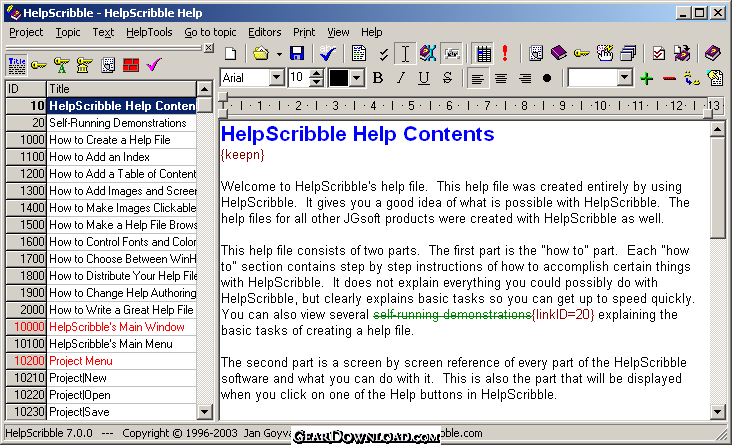This screenshot has height=445, width=732.
Task: Select topic 10220 Project|Open
Action: (101, 395)
